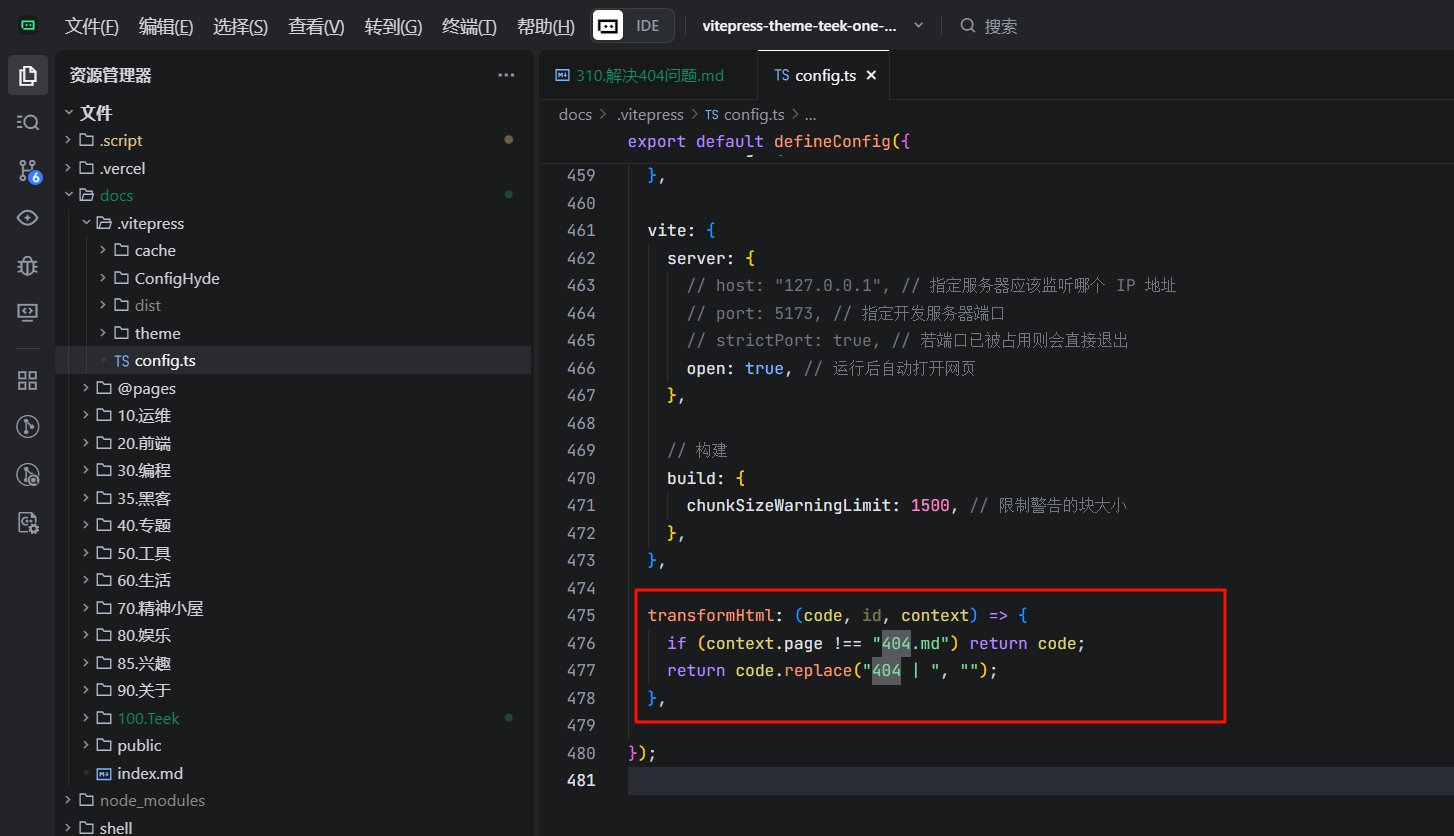Viewport: 1454px width, 836px height.
Task: Open source control view with badge 6
Action: pos(28,171)
